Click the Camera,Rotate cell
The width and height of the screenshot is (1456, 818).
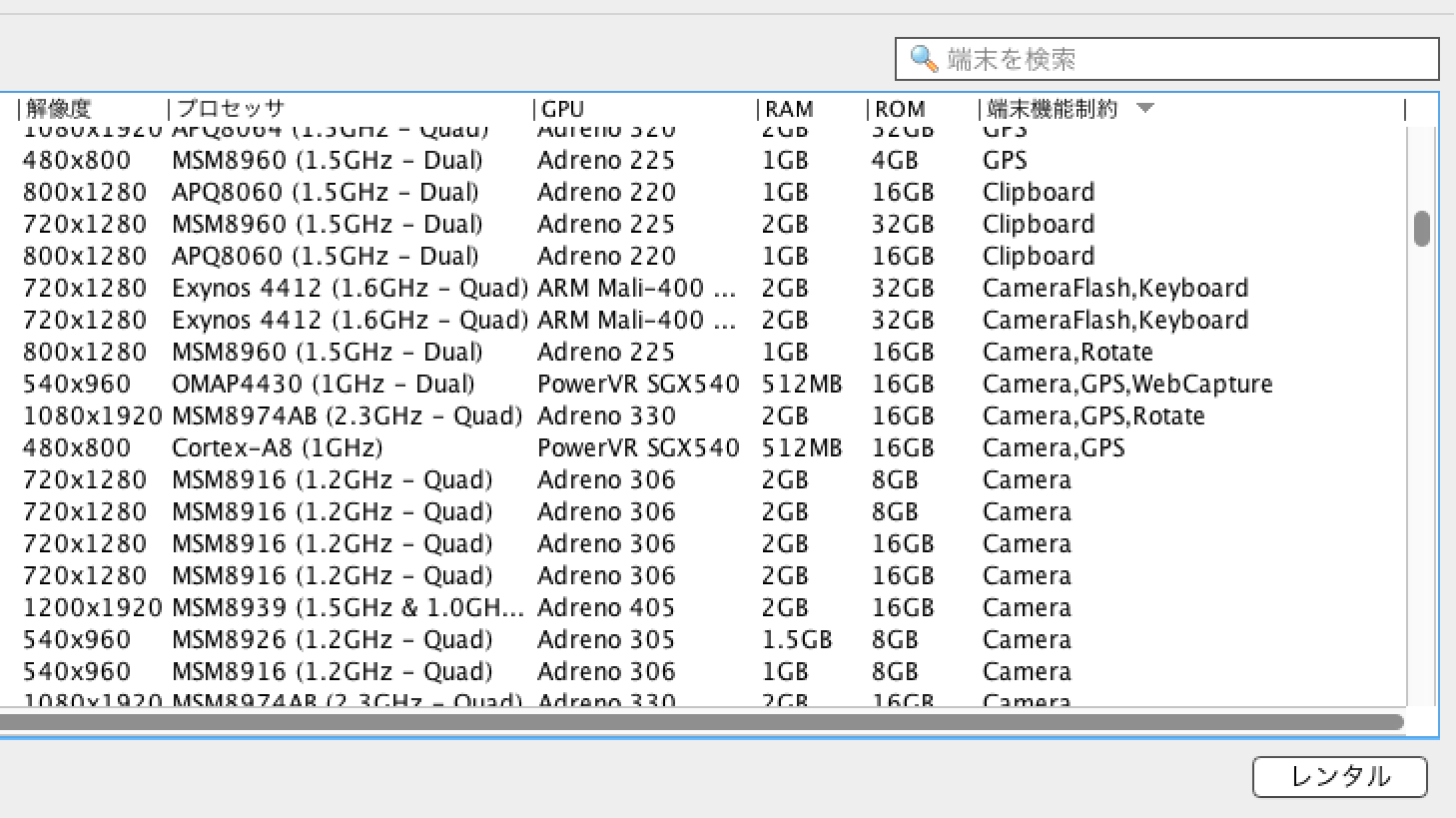[x=1068, y=352]
